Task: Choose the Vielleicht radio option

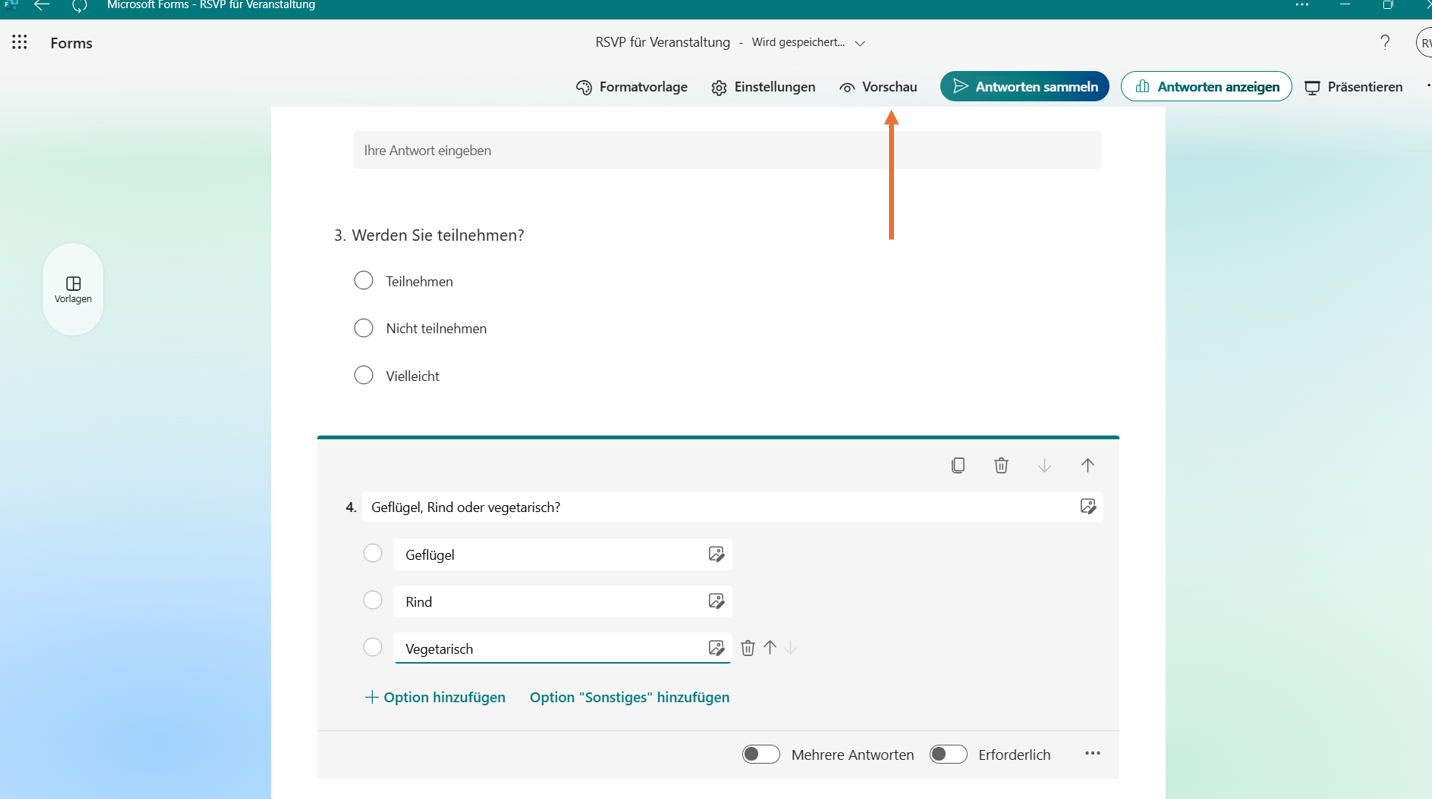Action: pyautogui.click(x=364, y=376)
